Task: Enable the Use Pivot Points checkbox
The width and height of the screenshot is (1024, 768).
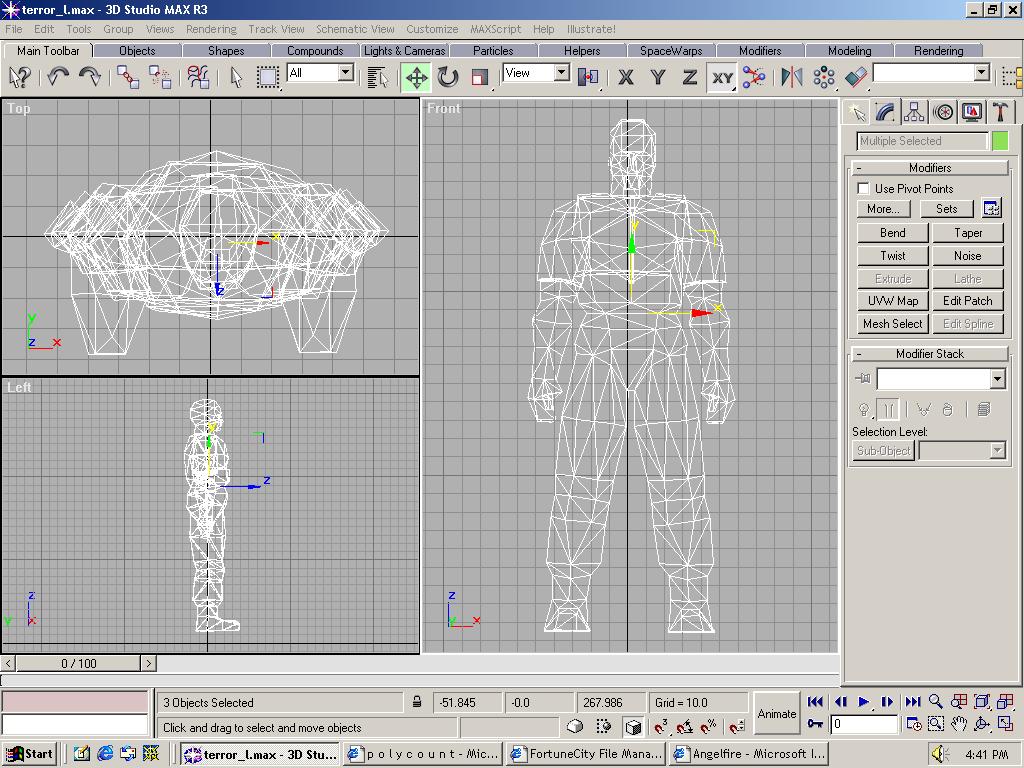Action: click(x=863, y=189)
